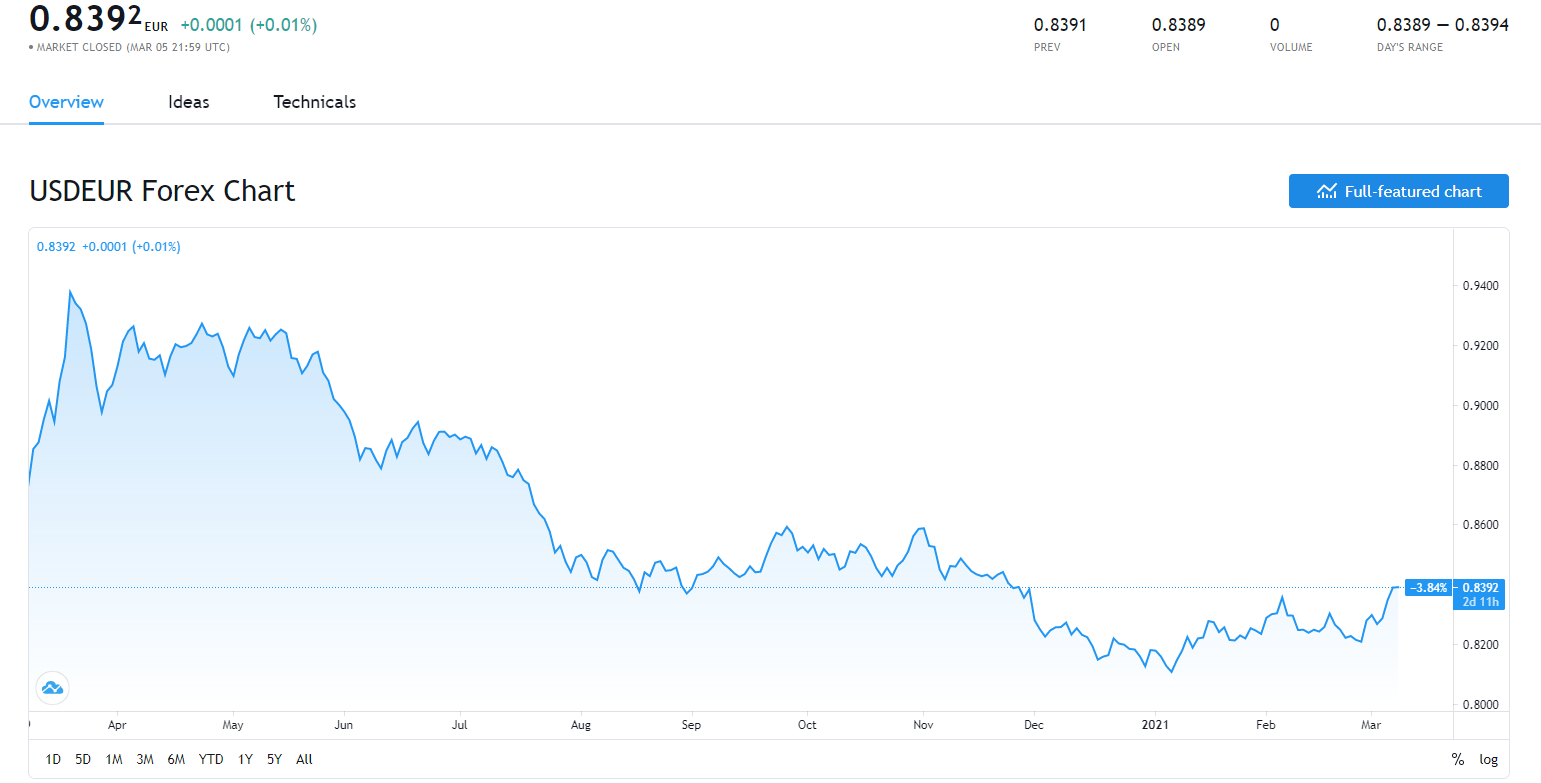Screen dimensions: 1541x783
Task: Toggle percent scale on the chart
Action: 1457,759
